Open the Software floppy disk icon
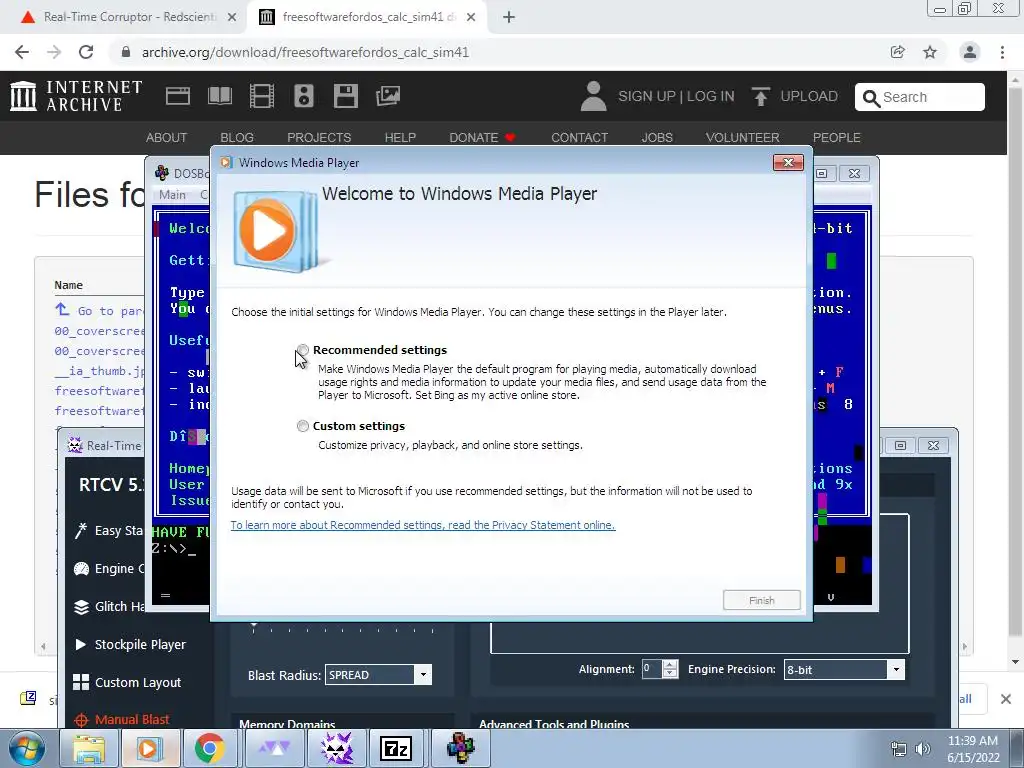This screenshot has width=1024, height=768. (x=345, y=96)
